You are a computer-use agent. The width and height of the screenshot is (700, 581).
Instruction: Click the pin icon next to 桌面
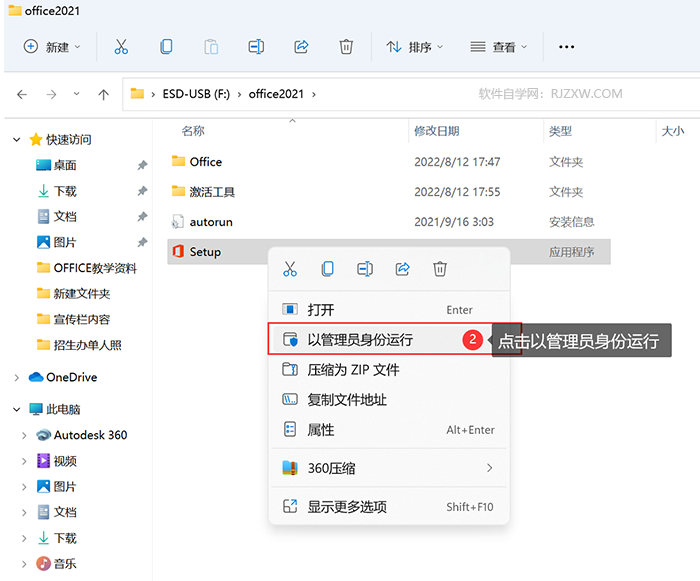coord(142,165)
